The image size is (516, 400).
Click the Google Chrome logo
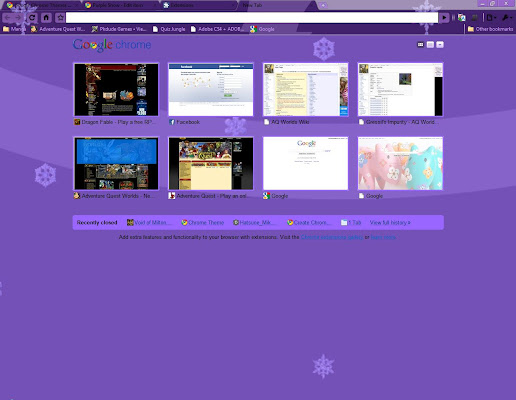112,45
